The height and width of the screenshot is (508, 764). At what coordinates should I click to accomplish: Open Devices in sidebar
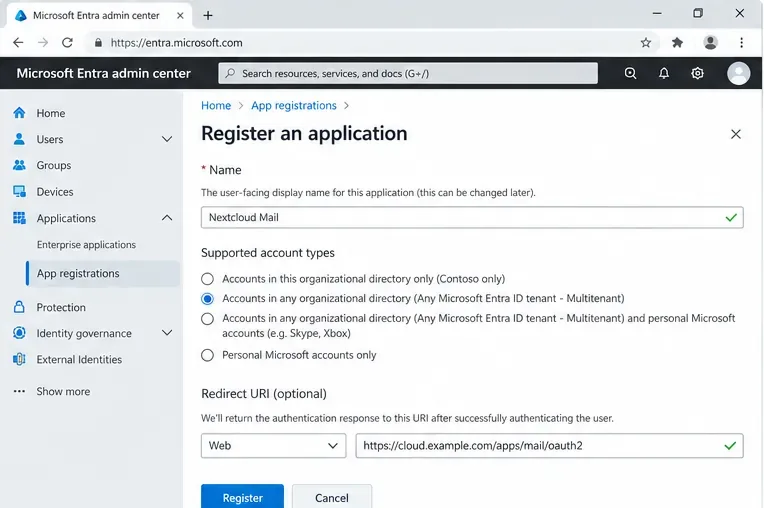pyautogui.click(x=55, y=191)
